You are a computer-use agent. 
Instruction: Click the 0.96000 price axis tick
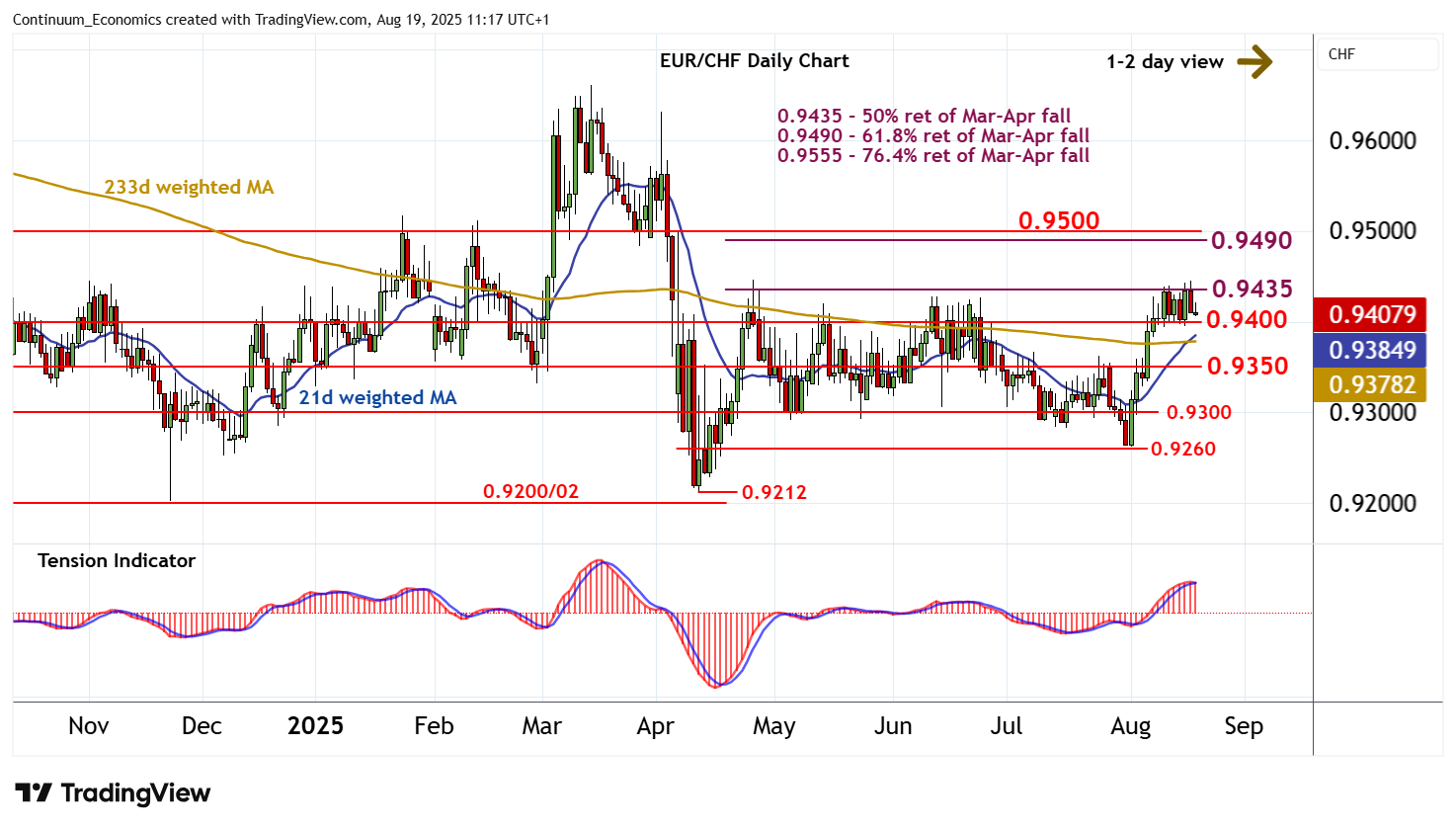(x=1372, y=140)
